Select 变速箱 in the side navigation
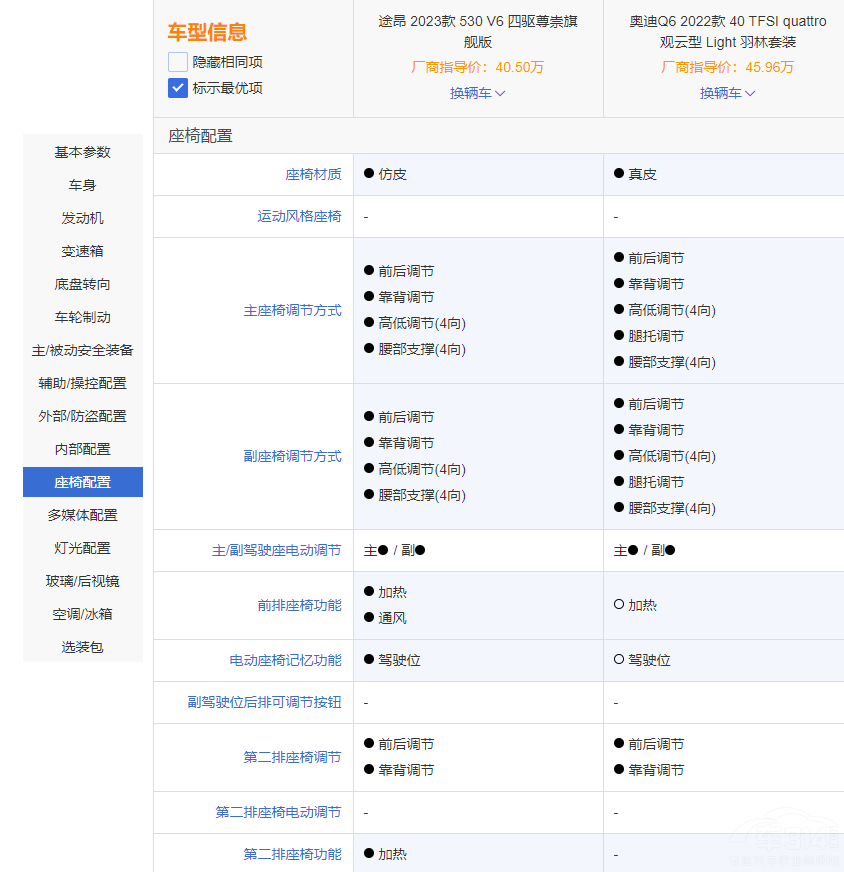The width and height of the screenshot is (844, 872). pos(83,251)
